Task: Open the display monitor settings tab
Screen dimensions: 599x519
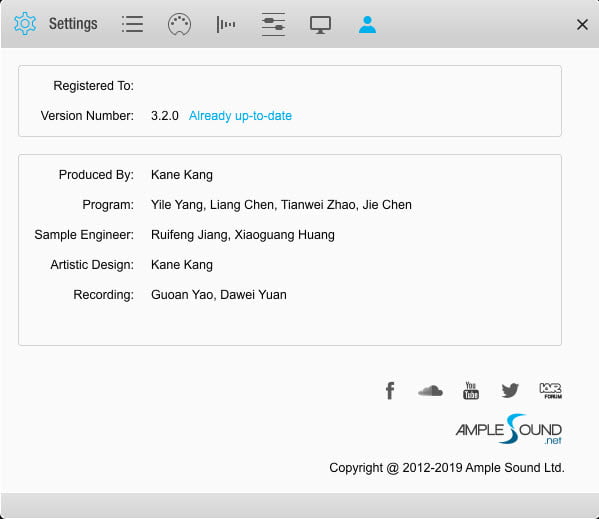Action: tap(320, 25)
